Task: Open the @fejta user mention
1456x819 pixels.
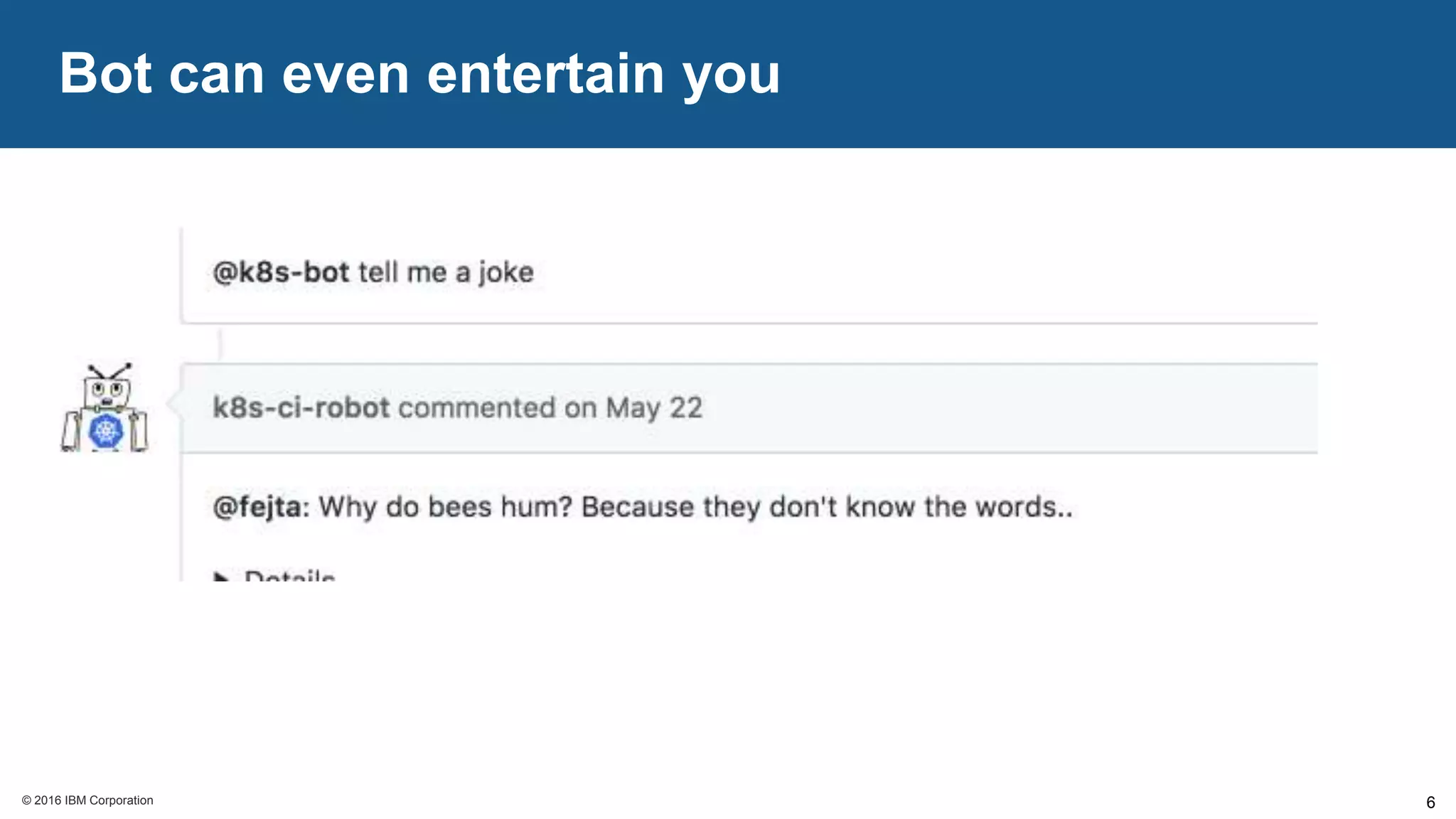Action: tap(257, 508)
